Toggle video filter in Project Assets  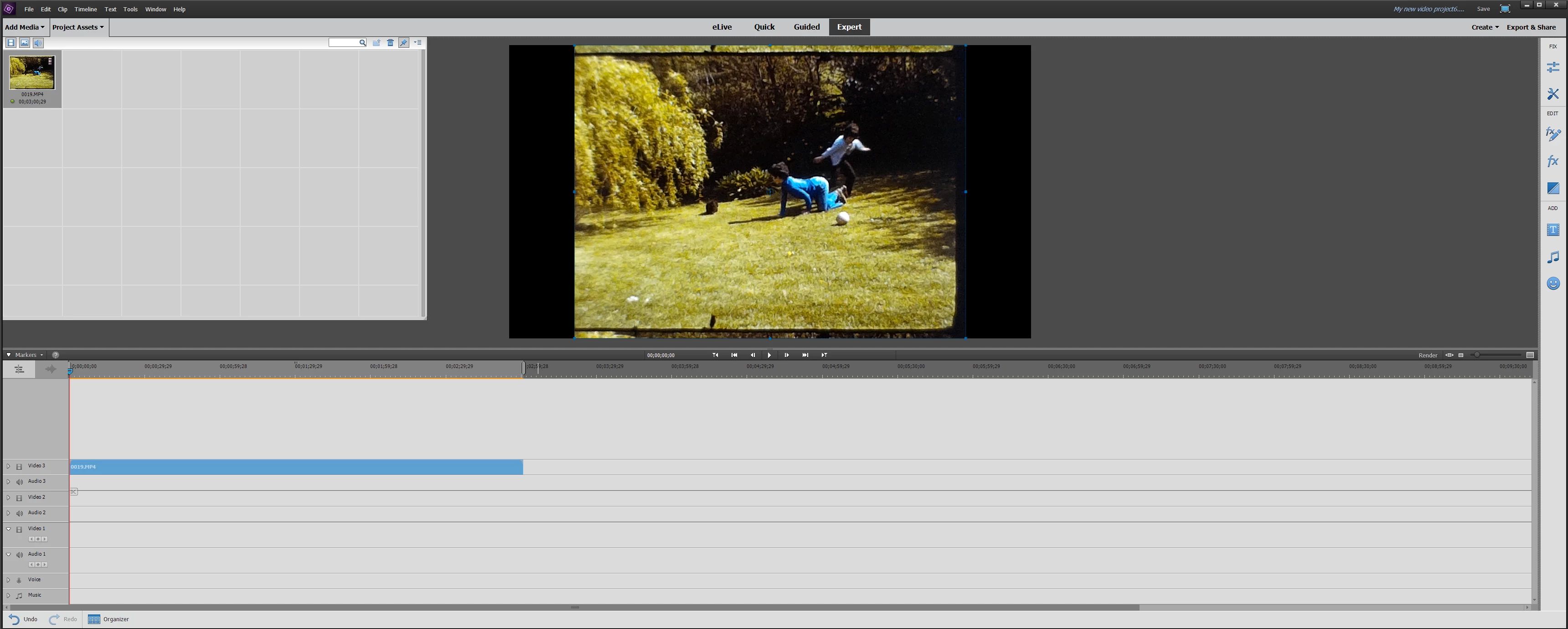(11, 42)
